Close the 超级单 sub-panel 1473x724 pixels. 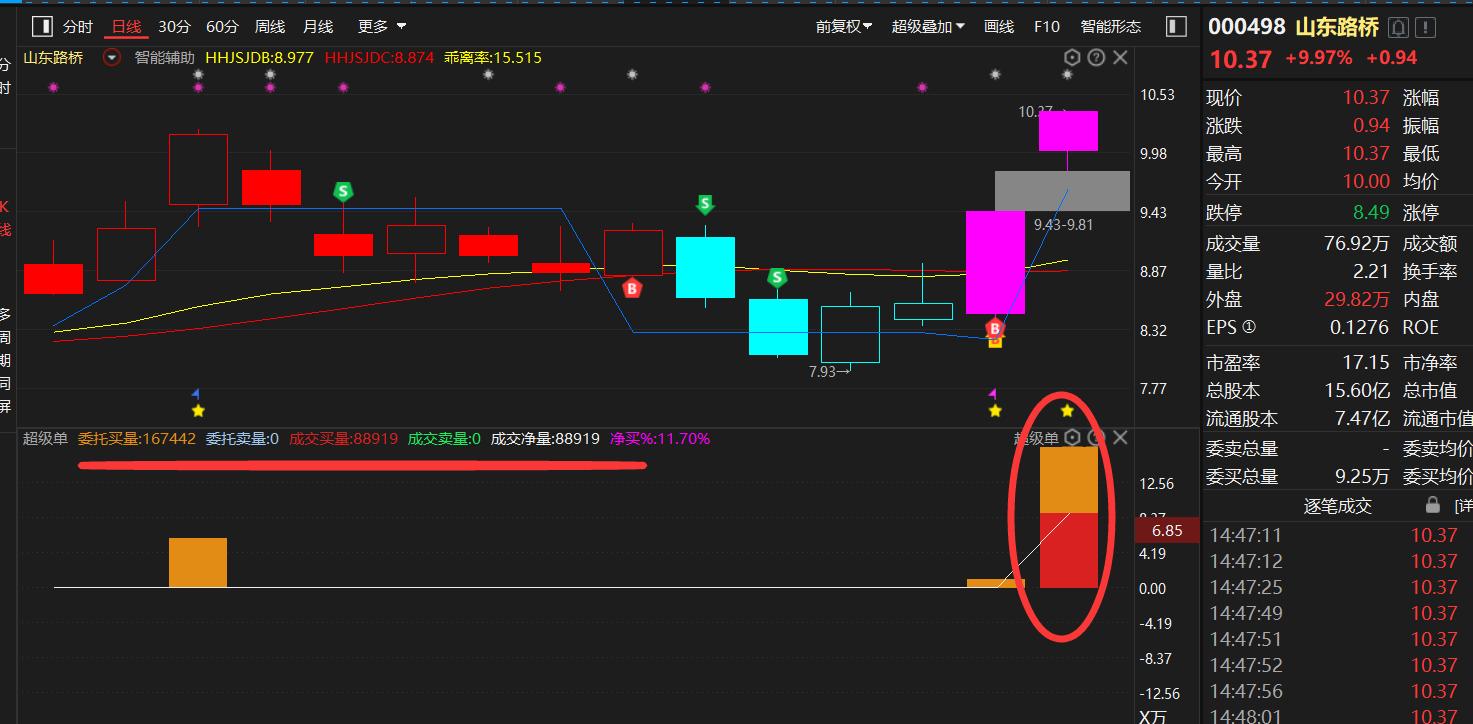pyautogui.click(x=1120, y=438)
